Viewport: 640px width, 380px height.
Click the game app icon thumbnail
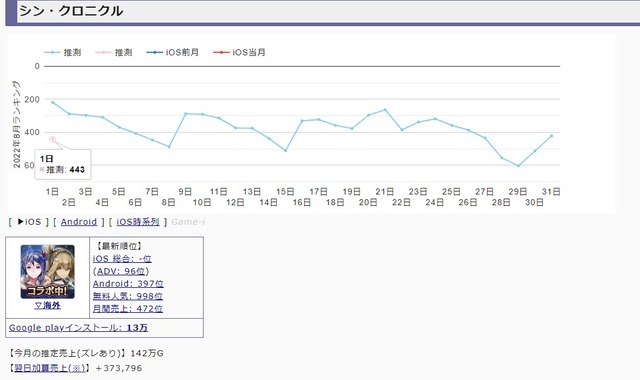pos(48,271)
